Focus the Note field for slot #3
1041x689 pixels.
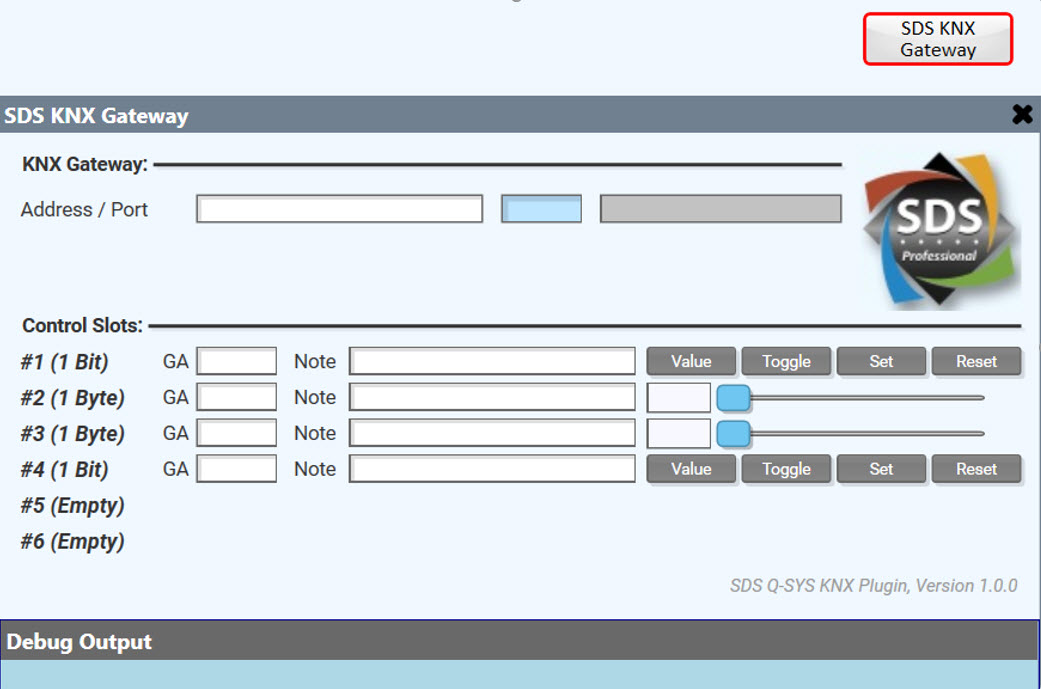tap(492, 433)
